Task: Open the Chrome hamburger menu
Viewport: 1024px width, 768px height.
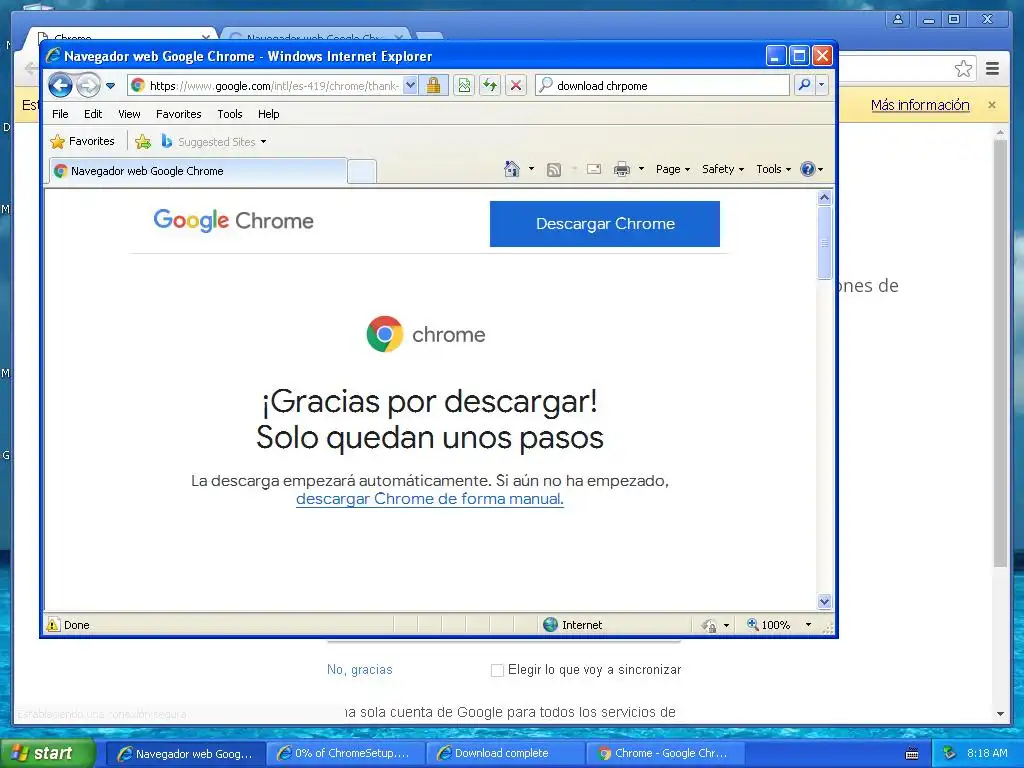Action: coord(993,69)
